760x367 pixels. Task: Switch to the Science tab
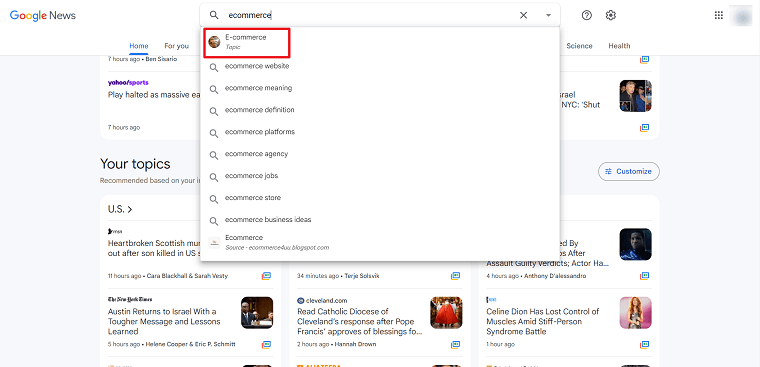[x=579, y=46]
